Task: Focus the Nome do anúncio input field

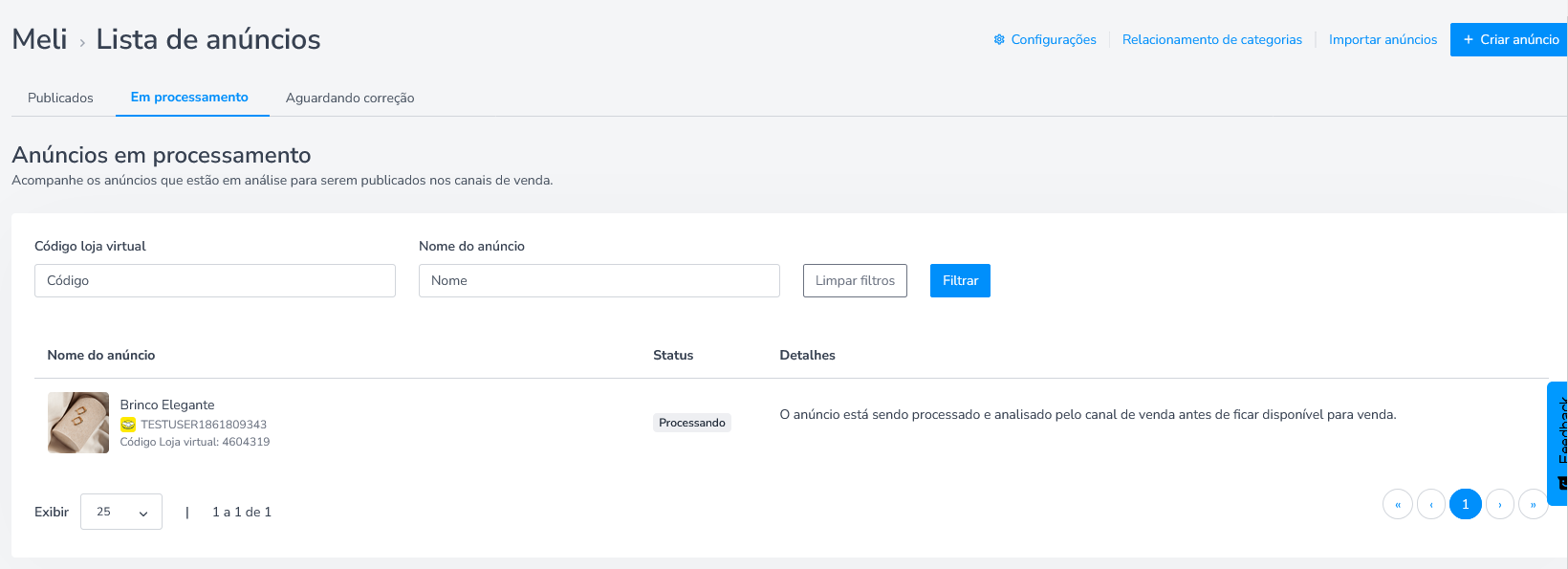Action: [x=599, y=280]
